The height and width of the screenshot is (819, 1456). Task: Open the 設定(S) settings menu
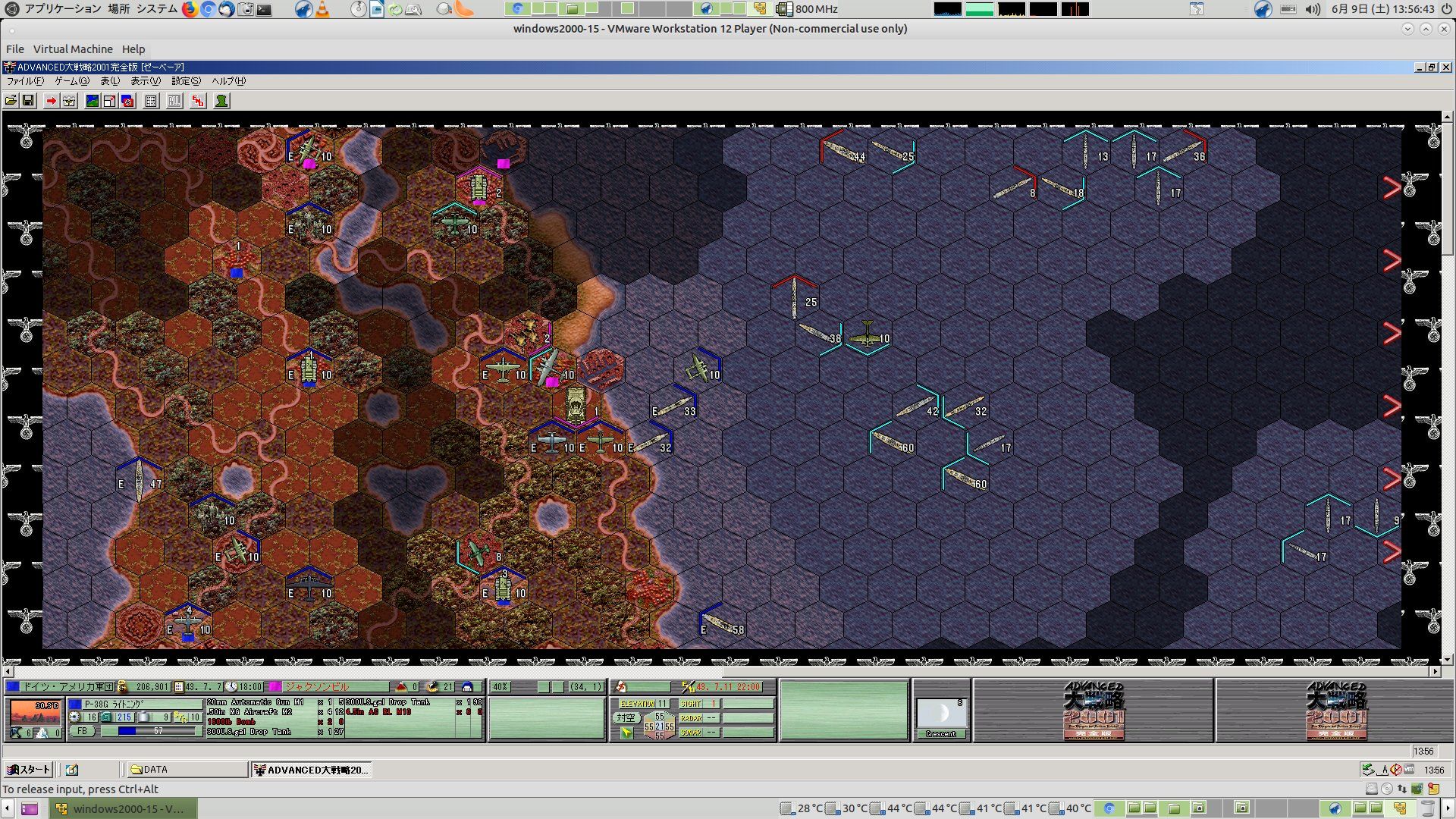tap(186, 81)
